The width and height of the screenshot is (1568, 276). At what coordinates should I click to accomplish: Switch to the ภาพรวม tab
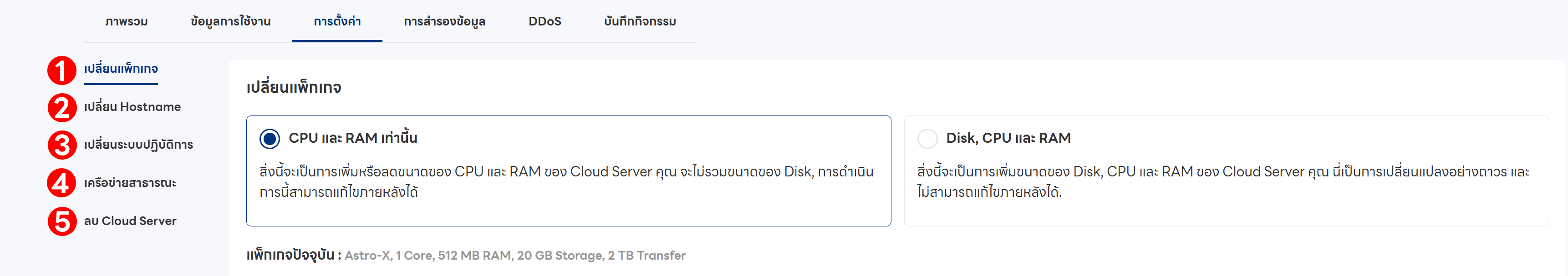click(x=127, y=21)
